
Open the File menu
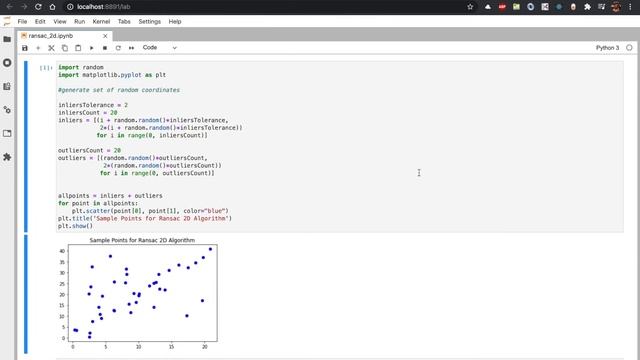tap(22, 22)
